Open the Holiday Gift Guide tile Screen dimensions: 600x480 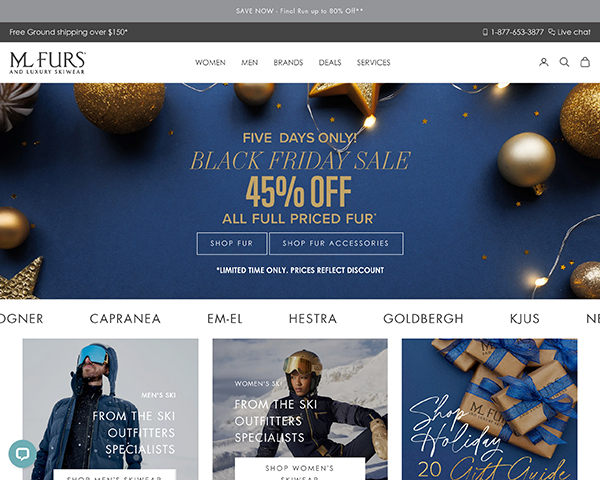489,409
